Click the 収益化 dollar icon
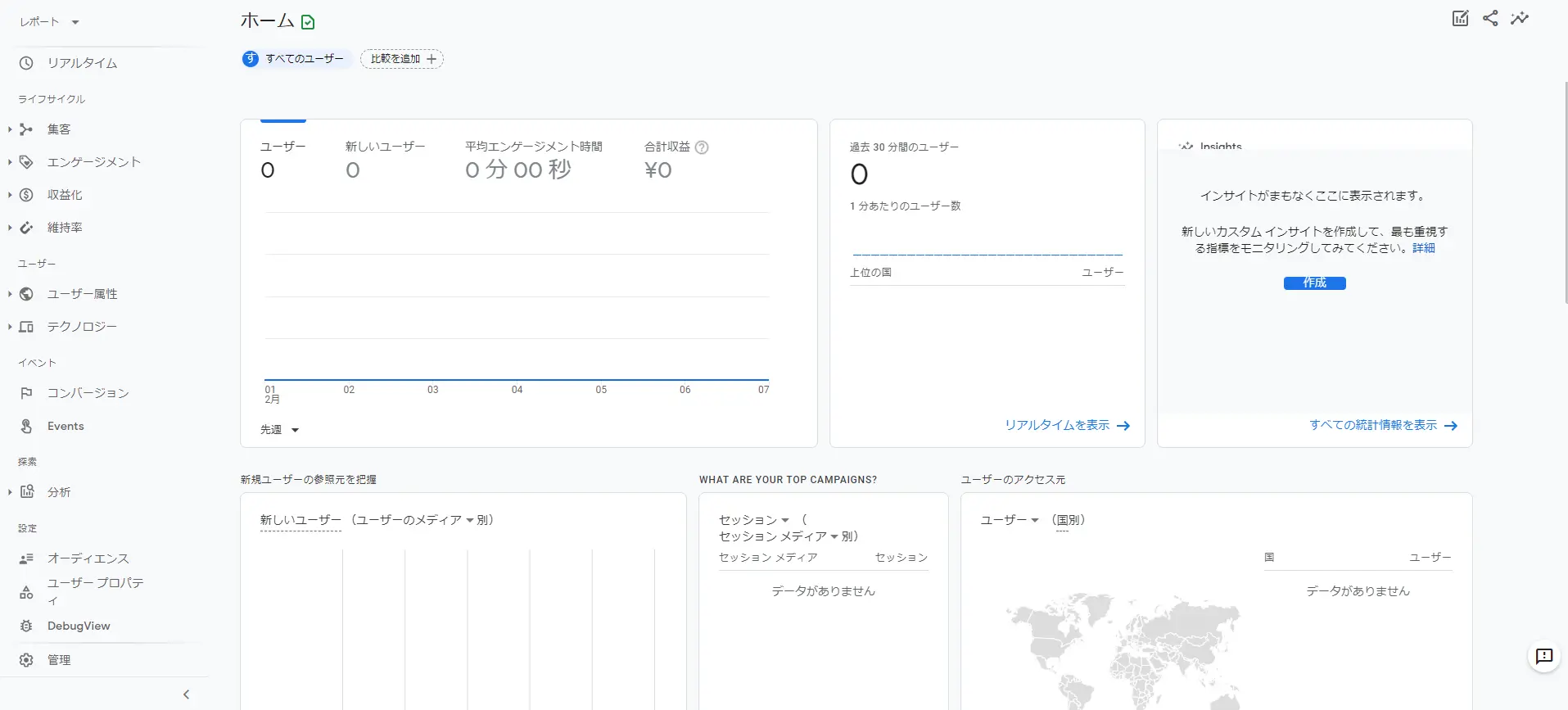 pyautogui.click(x=26, y=195)
